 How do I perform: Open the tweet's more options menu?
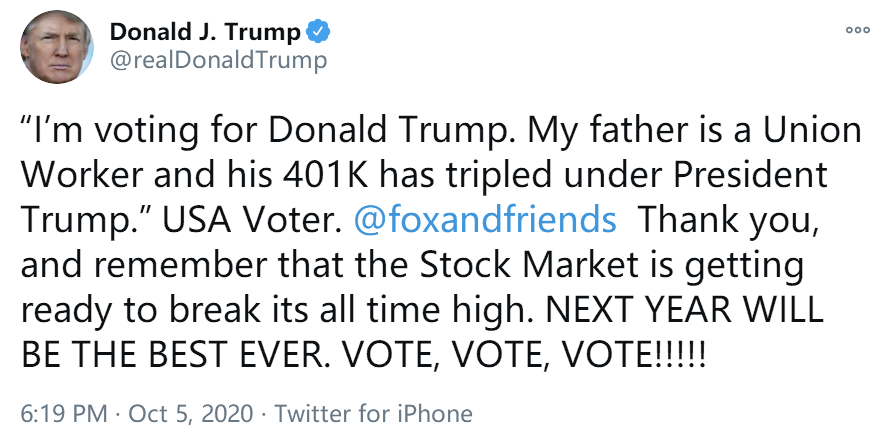pyautogui.click(x=857, y=31)
